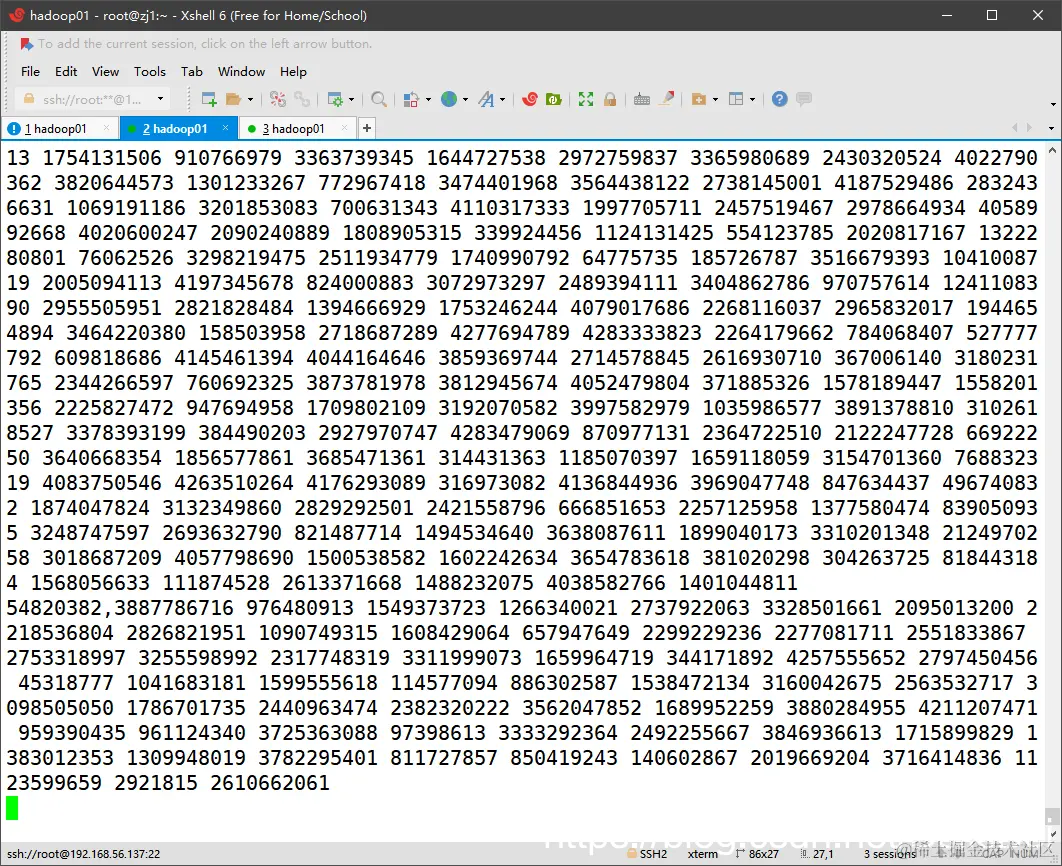Click the xterm status bar entry
The height and width of the screenshot is (866, 1062).
point(702,854)
